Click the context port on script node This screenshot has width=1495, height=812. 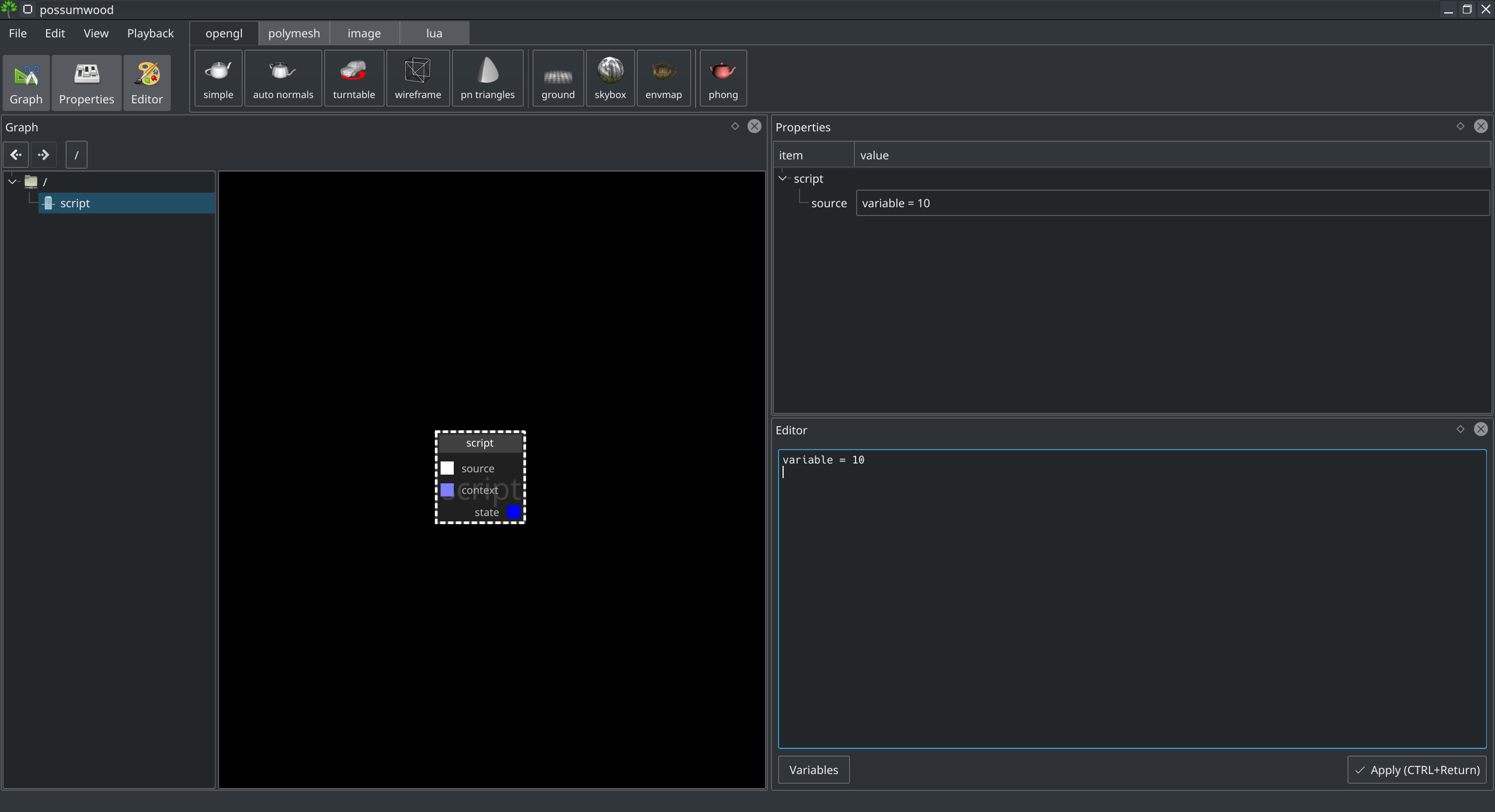447,490
